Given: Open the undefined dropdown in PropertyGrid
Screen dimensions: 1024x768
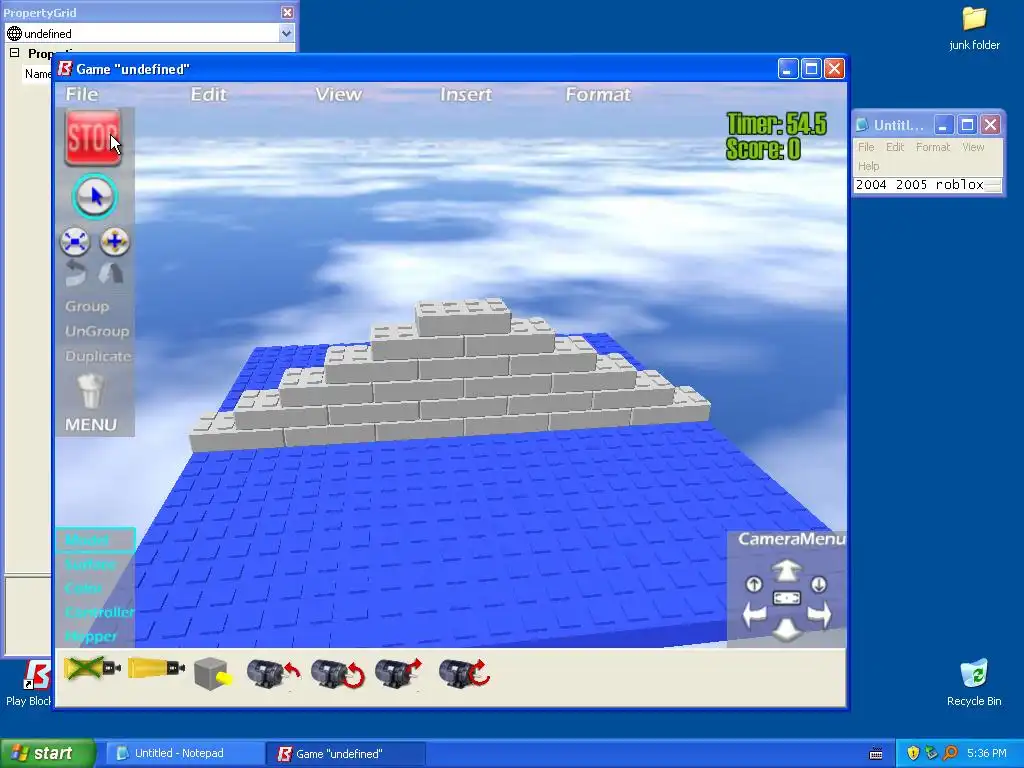Looking at the screenshot, I should click(x=286, y=33).
